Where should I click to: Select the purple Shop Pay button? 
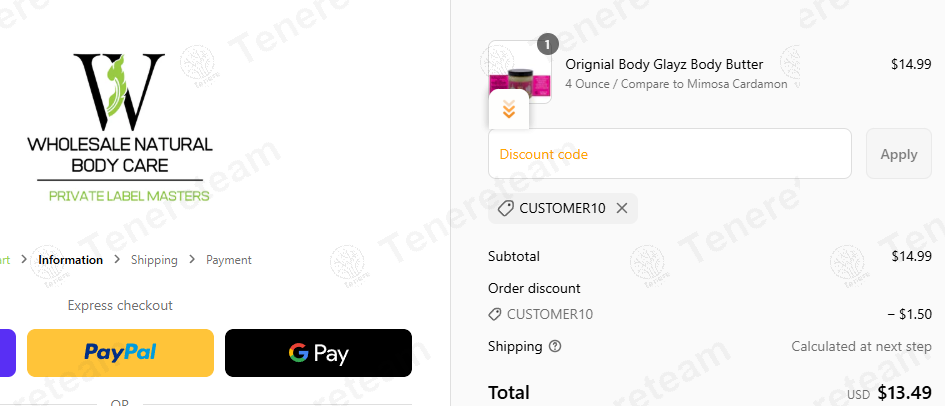7,353
